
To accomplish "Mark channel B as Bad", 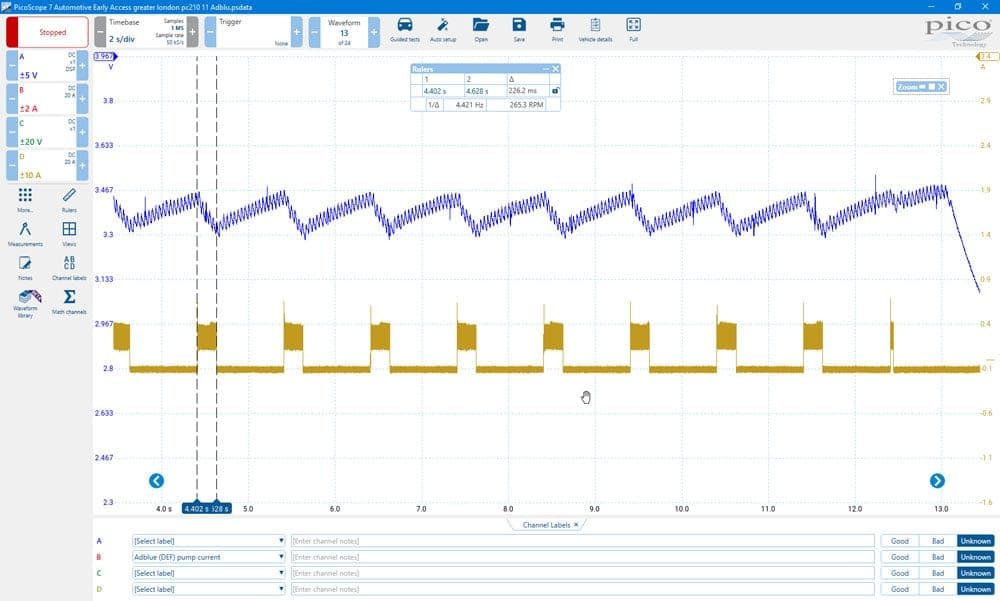I will point(938,557).
